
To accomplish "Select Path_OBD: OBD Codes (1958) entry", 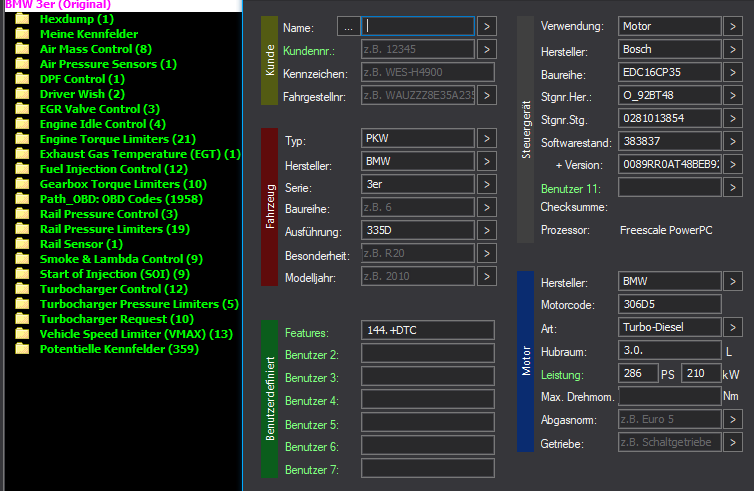I will (x=121, y=199).
